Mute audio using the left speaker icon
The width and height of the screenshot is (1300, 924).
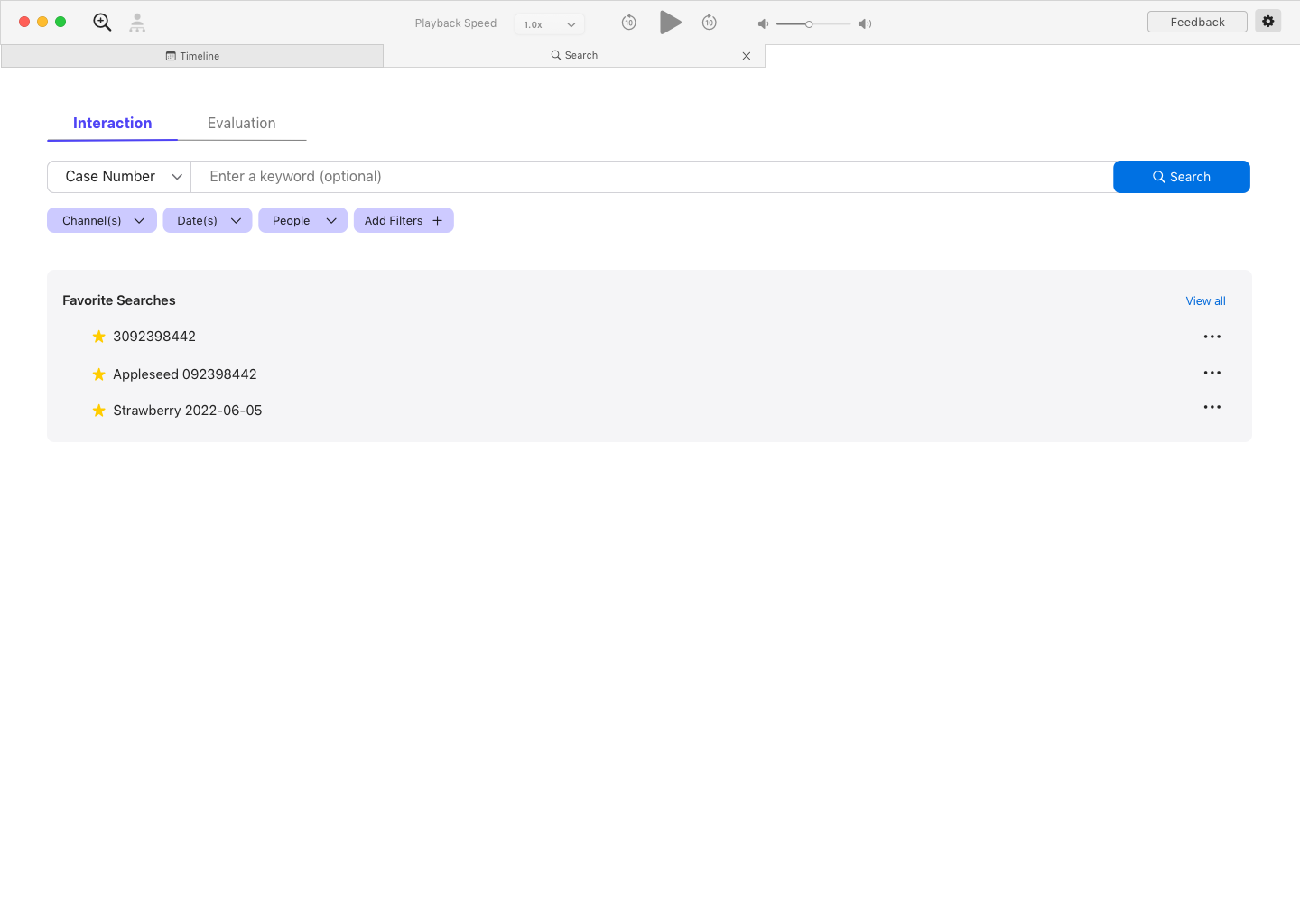[762, 23]
